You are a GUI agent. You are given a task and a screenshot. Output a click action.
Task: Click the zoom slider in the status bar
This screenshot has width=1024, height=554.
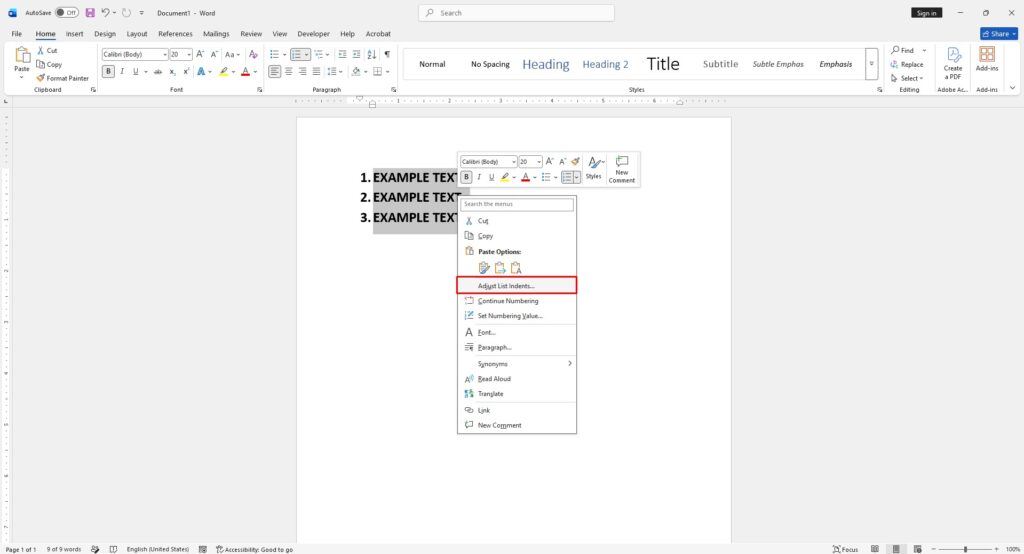(965, 549)
